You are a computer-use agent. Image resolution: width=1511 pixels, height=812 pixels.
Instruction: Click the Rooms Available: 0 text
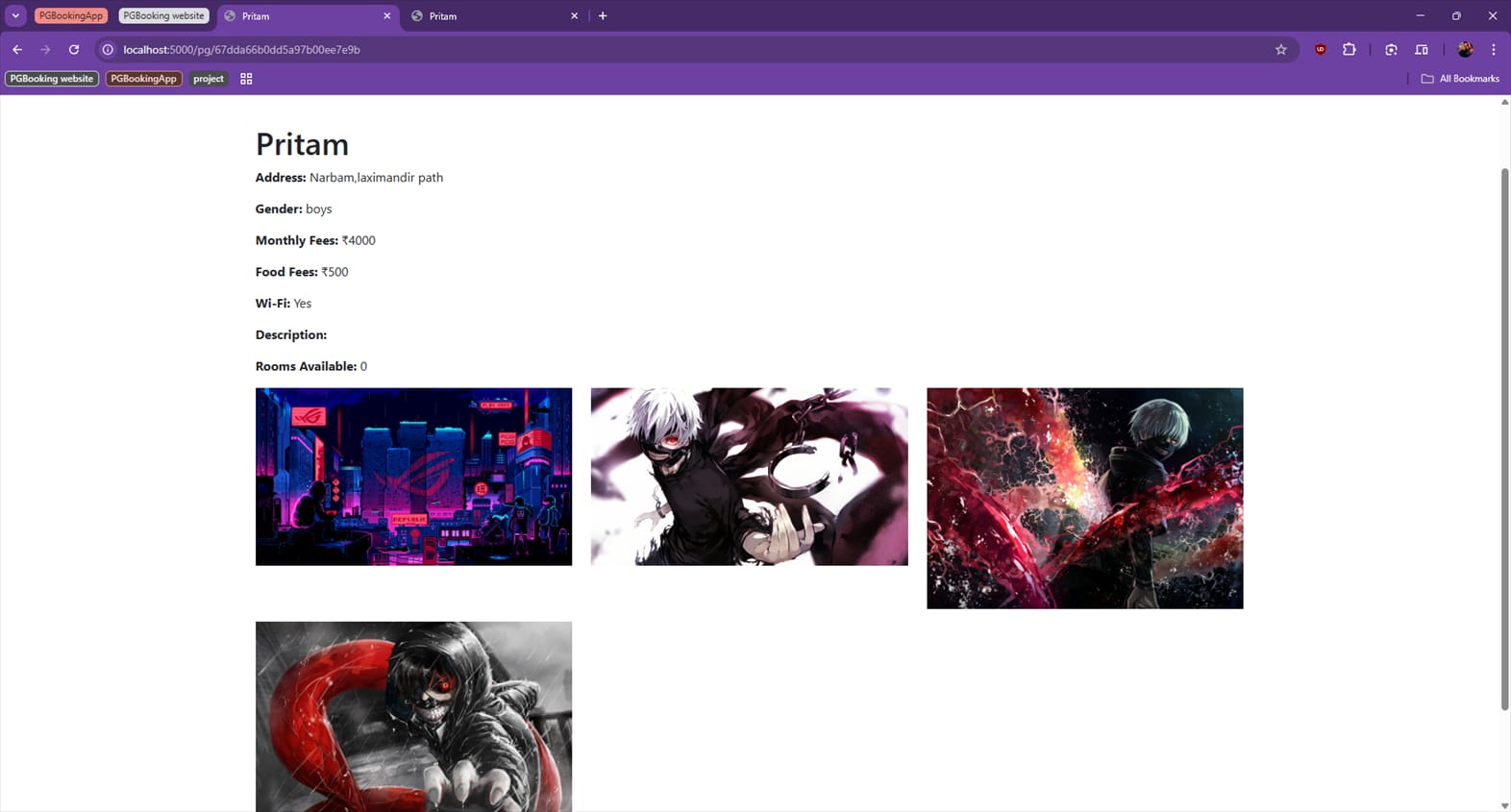coord(311,366)
